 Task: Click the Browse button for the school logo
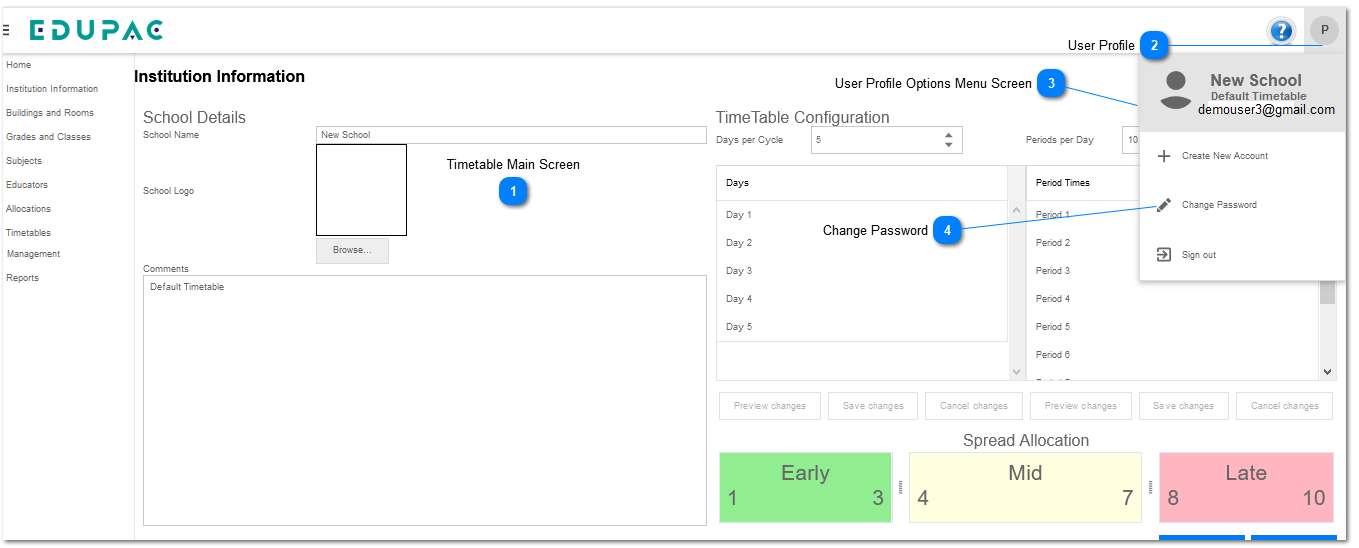(x=352, y=250)
